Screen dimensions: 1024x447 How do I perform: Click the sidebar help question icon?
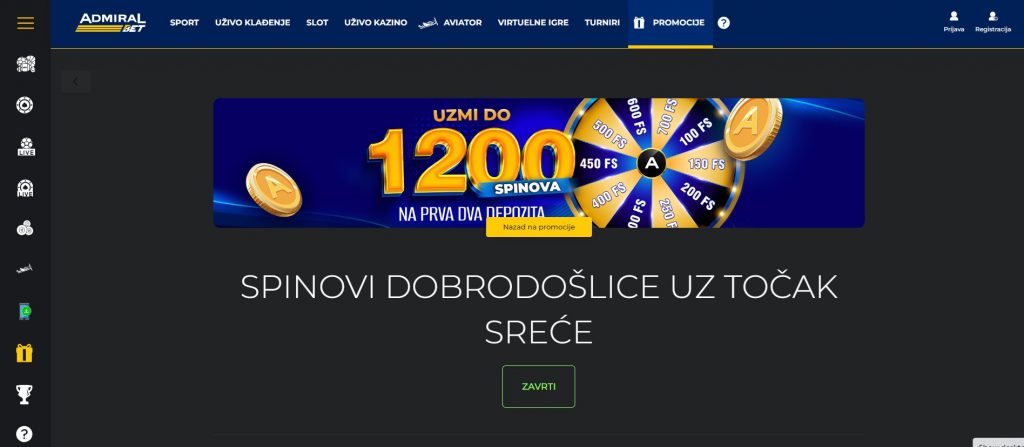coord(24,434)
